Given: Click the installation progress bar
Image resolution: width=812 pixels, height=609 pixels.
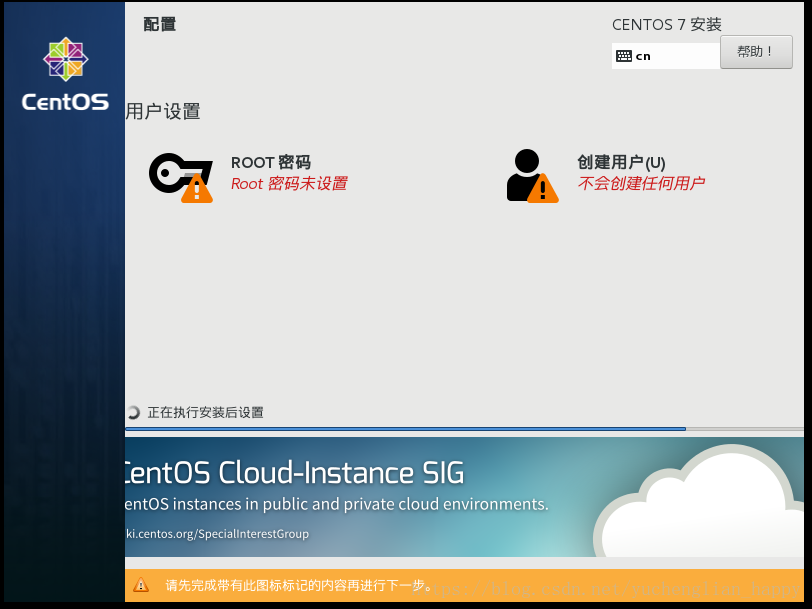Looking at the screenshot, I should [x=464, y=429].
